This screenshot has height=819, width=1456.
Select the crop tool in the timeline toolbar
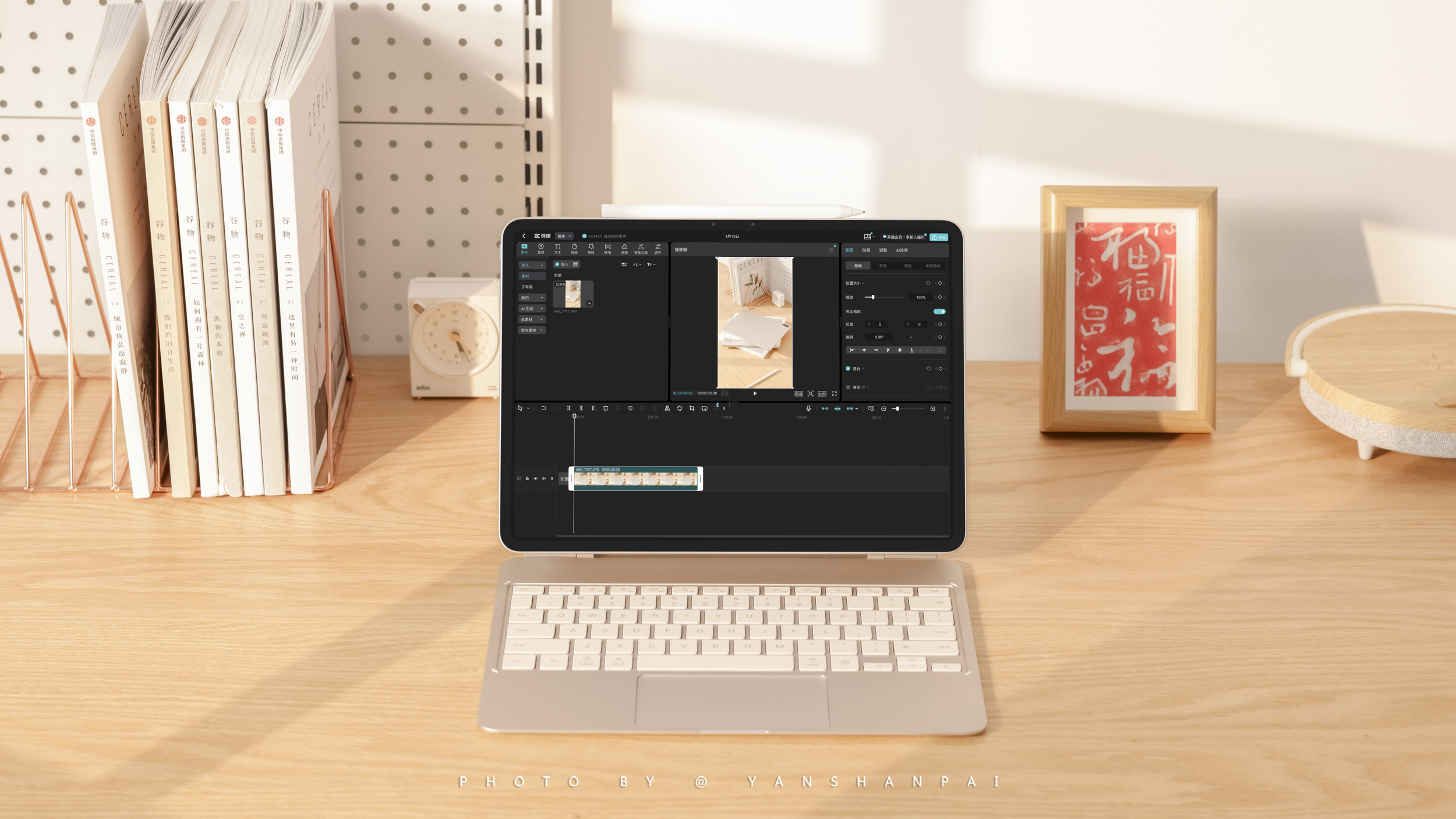click(x=692, y=408)
